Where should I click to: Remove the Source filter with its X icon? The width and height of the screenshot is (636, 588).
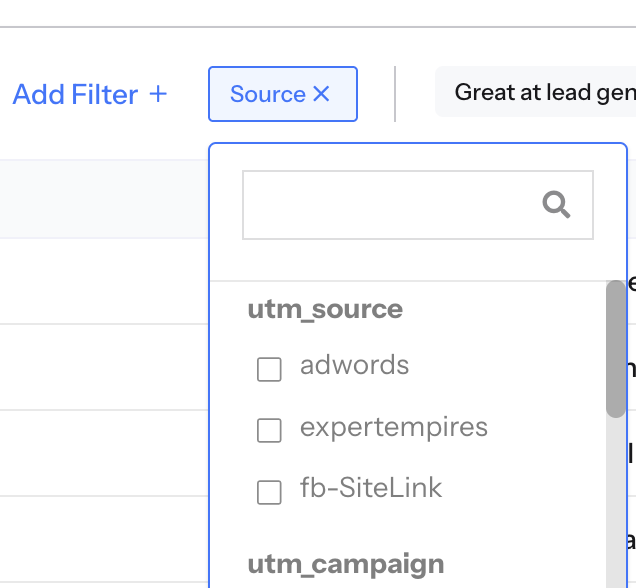[321, 94]
